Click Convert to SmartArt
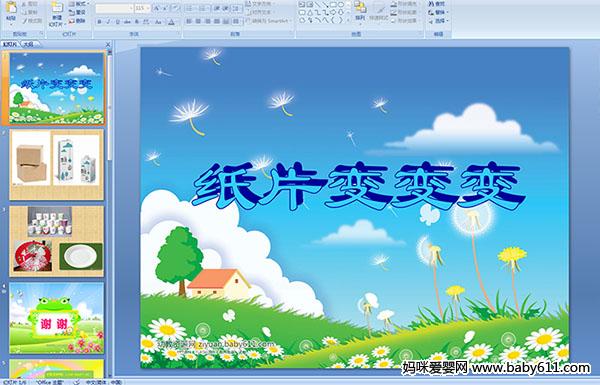This screenshot has height=385, width=600. (269, 21)
